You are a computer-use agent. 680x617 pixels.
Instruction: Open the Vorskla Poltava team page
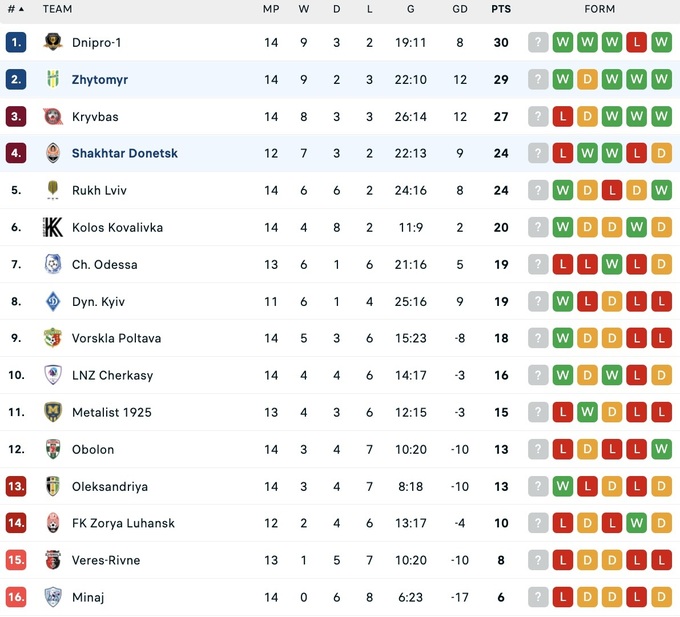pyautogui.click(x=116, y=339)
